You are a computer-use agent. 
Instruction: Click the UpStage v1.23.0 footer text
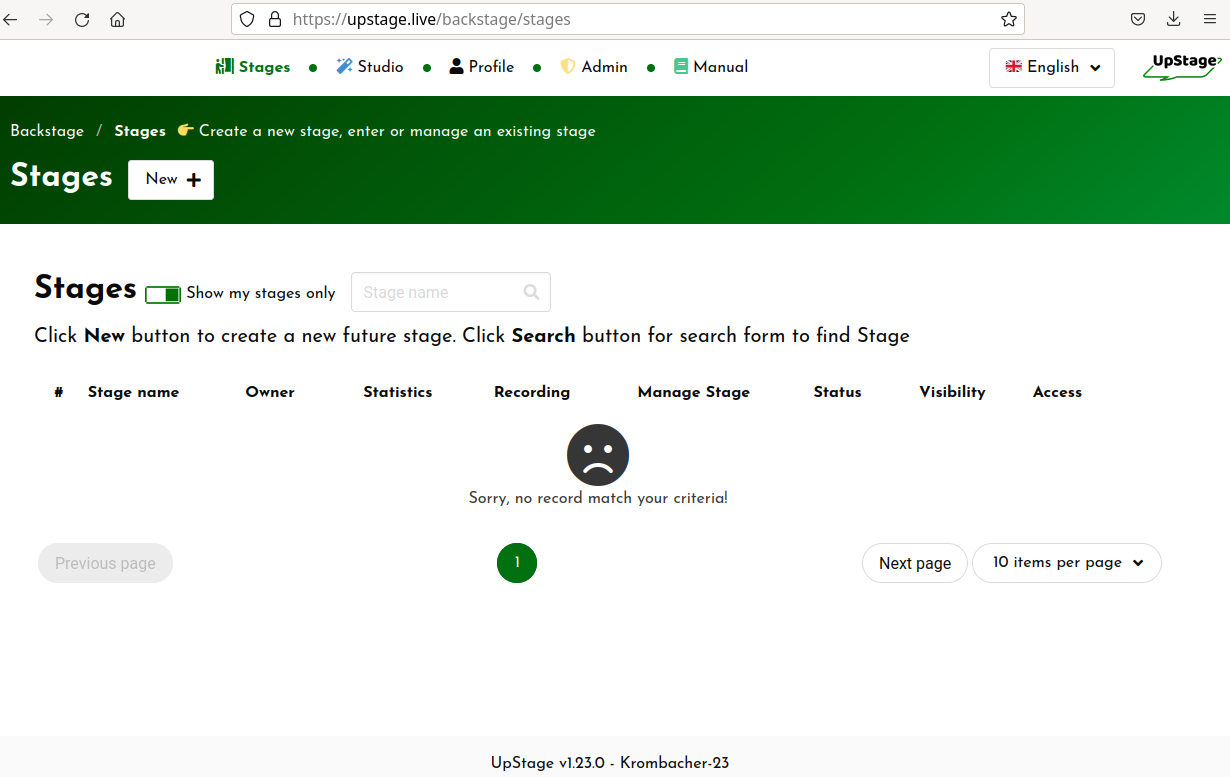pyautogui.click(x=610, y=763)
